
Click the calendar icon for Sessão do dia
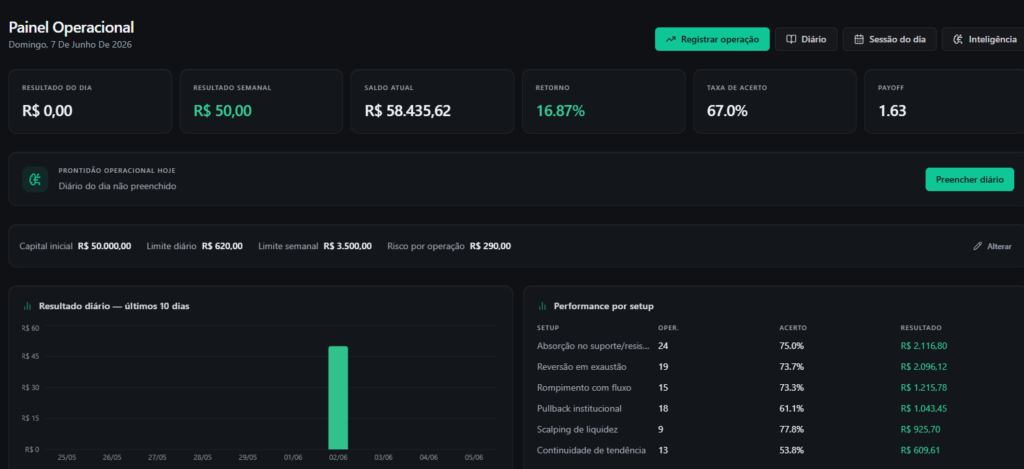(x=859, y=39)
